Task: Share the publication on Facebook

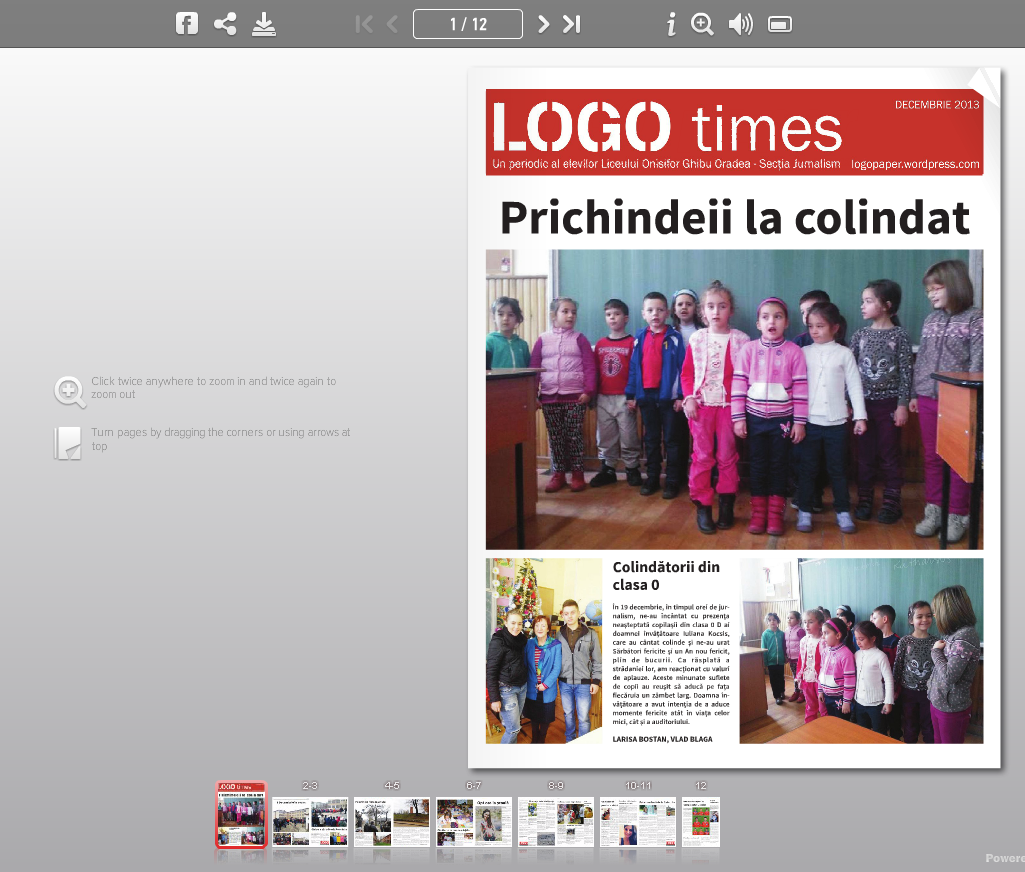Action: 187,24
